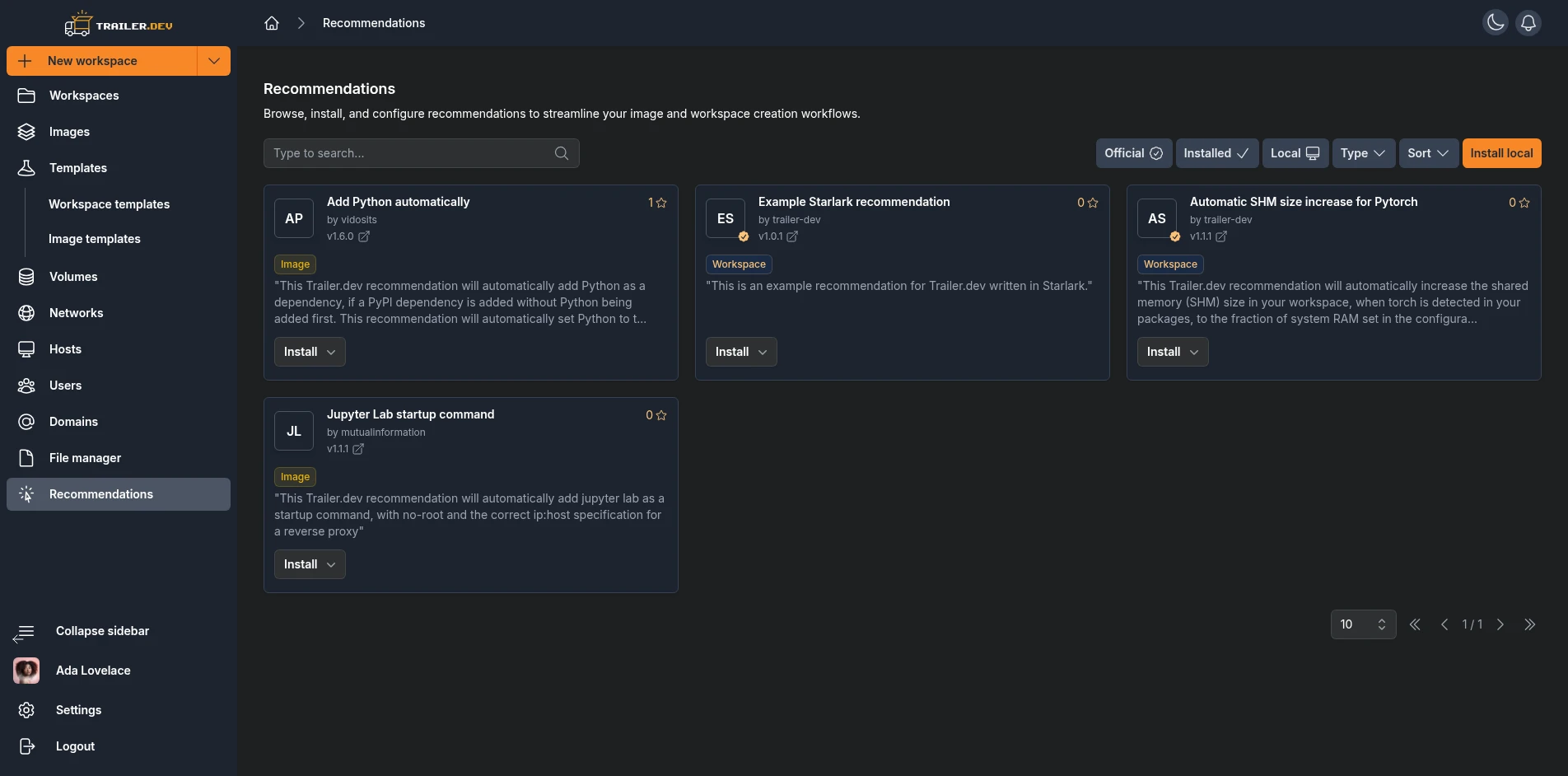
Task: Expand the New workspace dropdown arrow
Action: pos(214,61)
